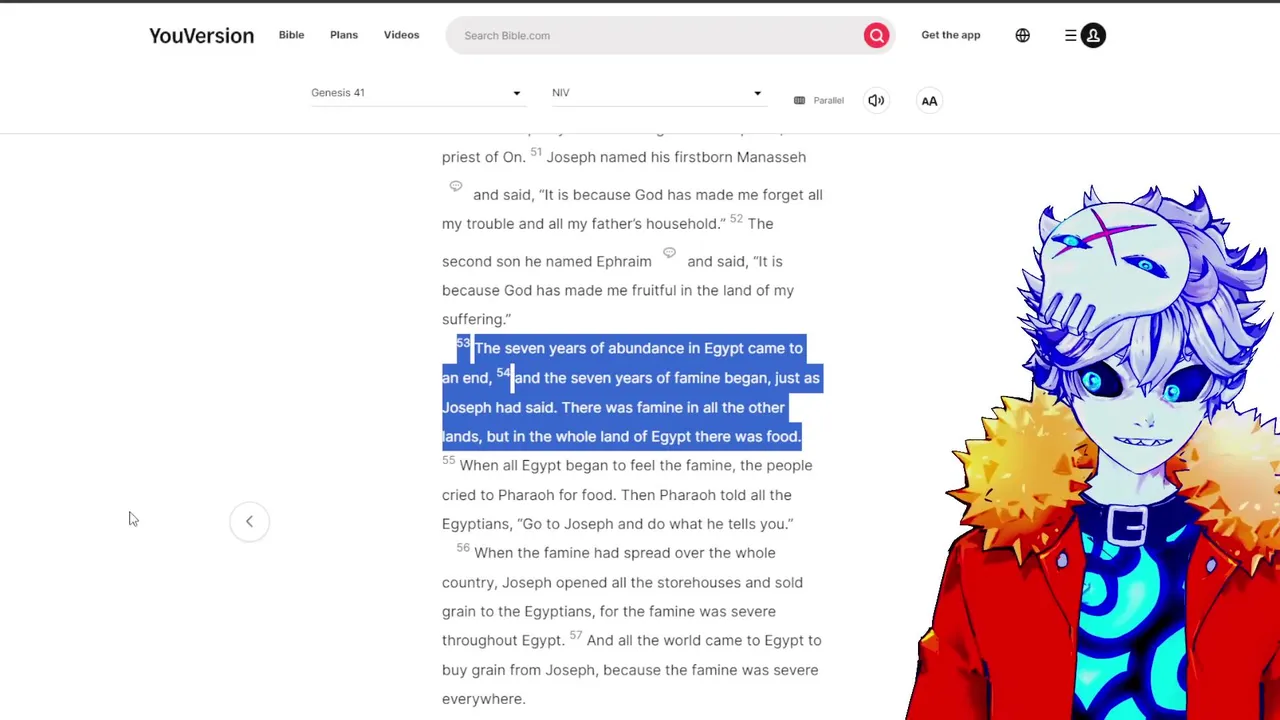
Task: Open the Plans menu item
Action: click(343, 35)
